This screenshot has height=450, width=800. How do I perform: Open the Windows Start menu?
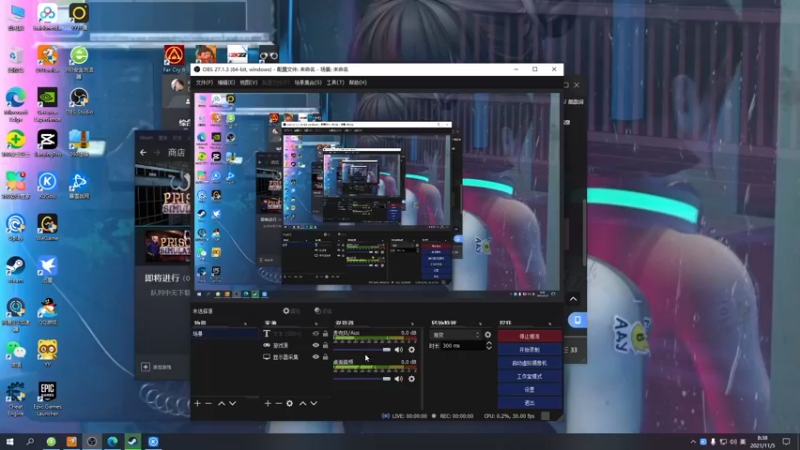(10, 442)
